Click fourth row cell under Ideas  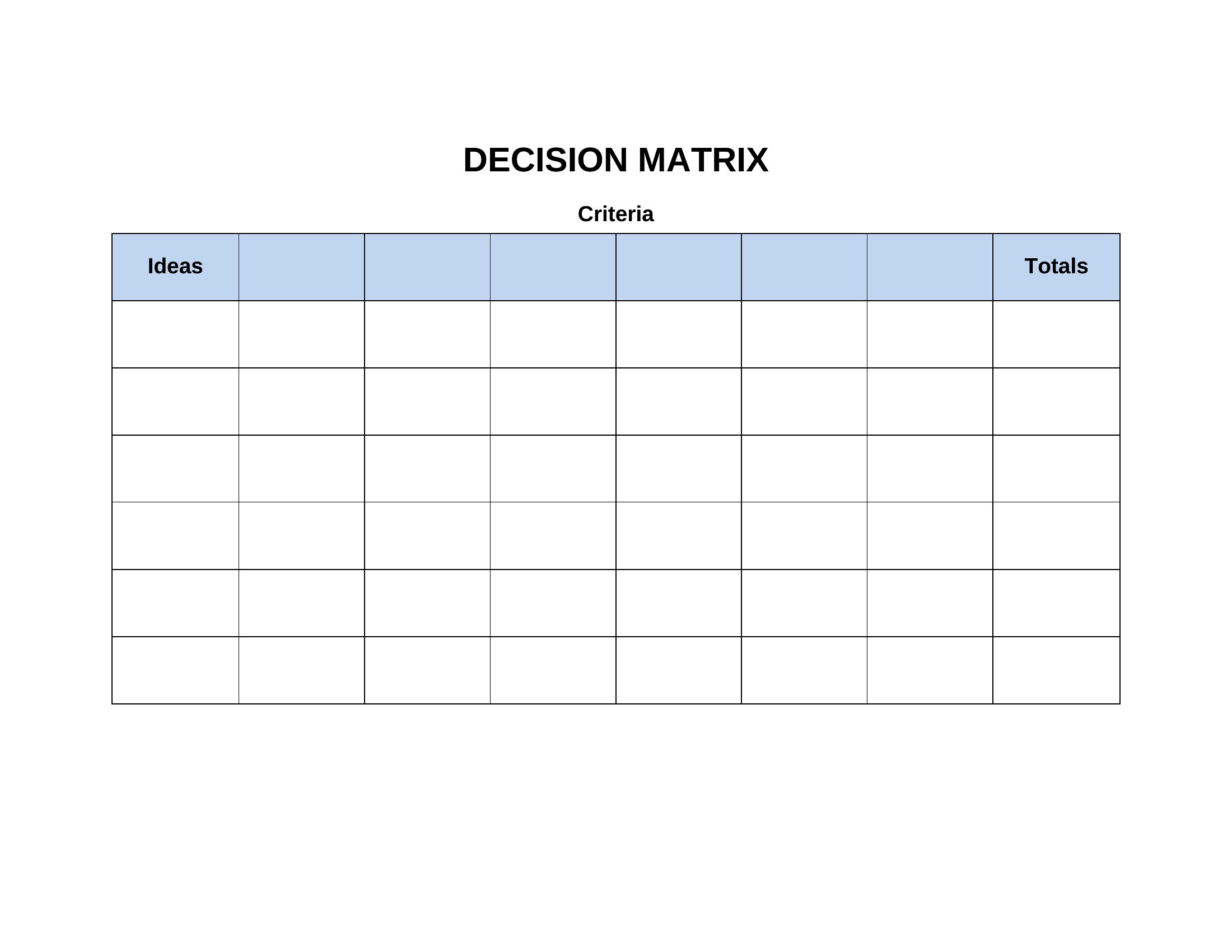pyautogui.click(x=175, y=536)
